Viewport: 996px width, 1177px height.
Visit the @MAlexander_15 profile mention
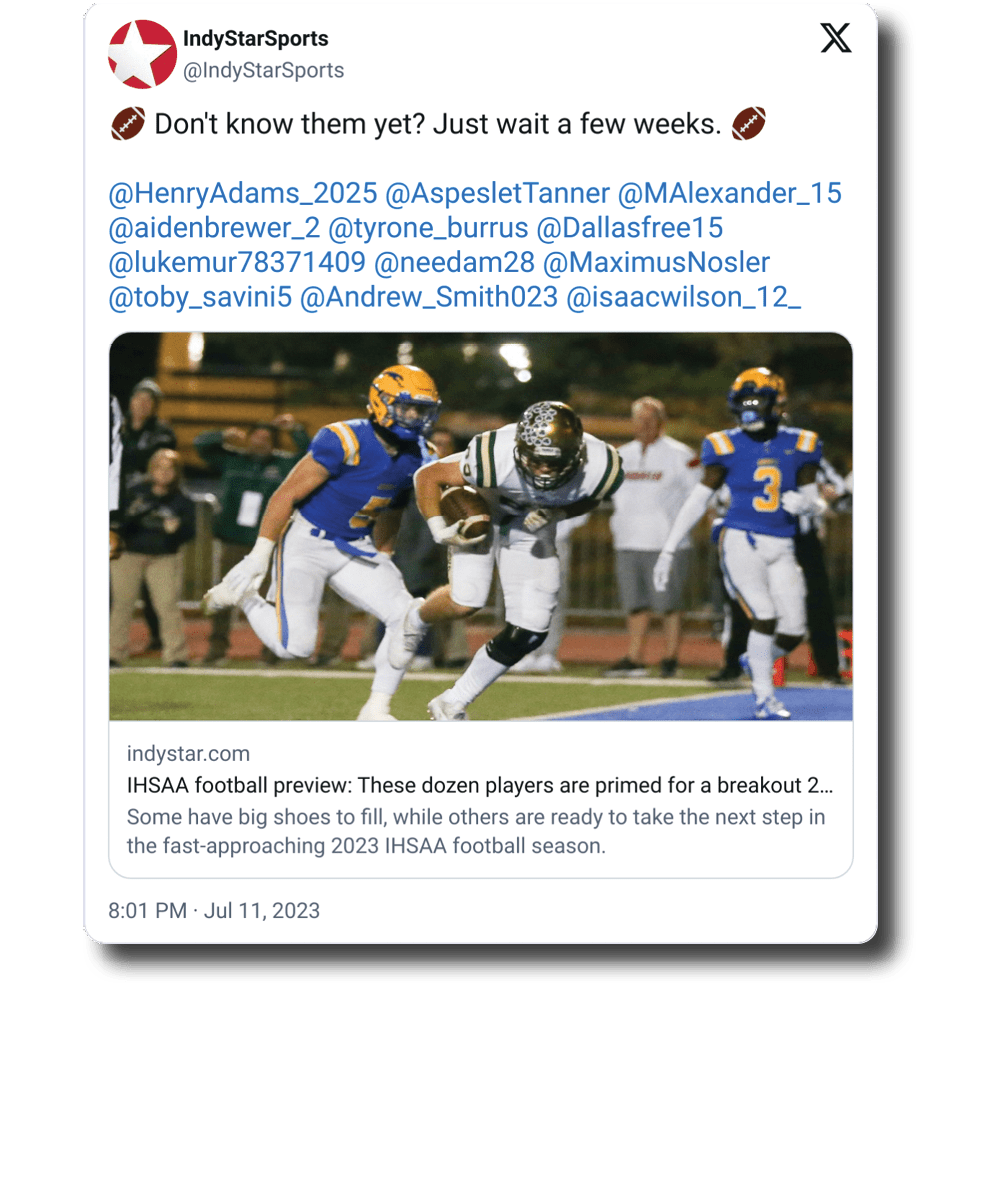coord(730,194)
